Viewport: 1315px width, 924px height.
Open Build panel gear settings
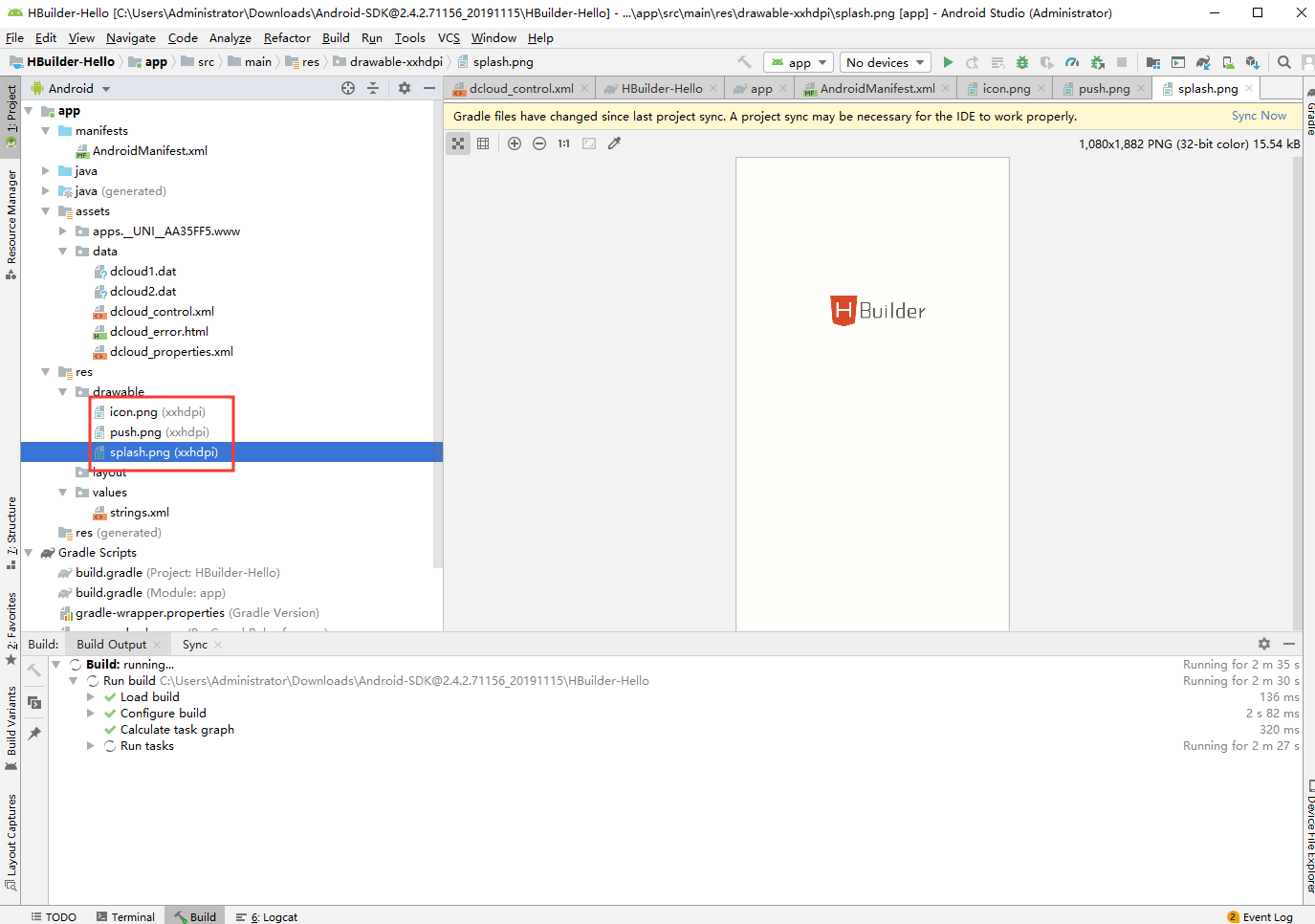pos(1264,644)
